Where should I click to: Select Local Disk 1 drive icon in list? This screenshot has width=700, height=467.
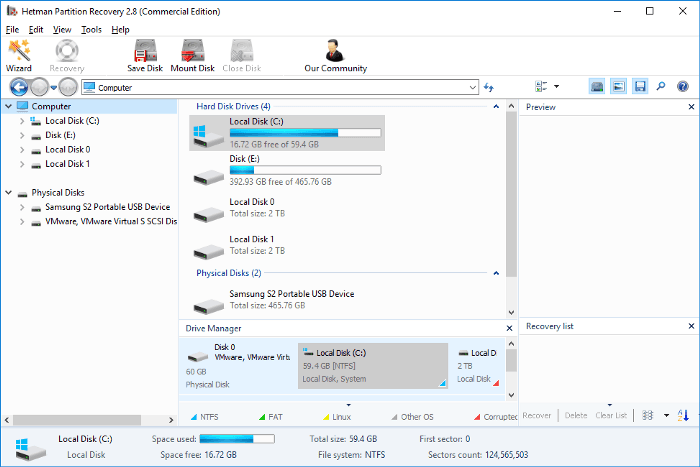pyautogui.click(x=208, y=251)
